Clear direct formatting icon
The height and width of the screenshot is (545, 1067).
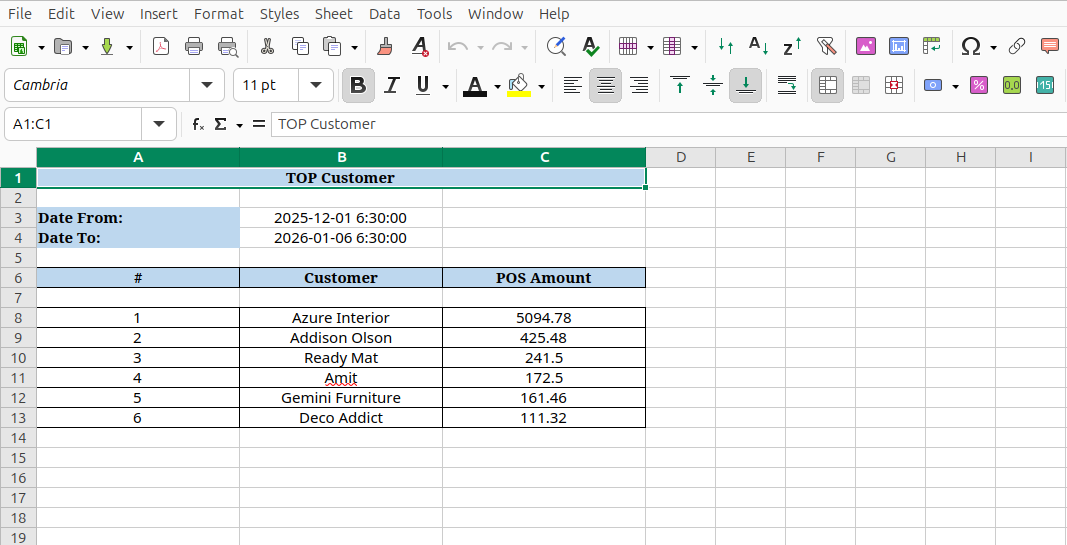click(420, 47)
